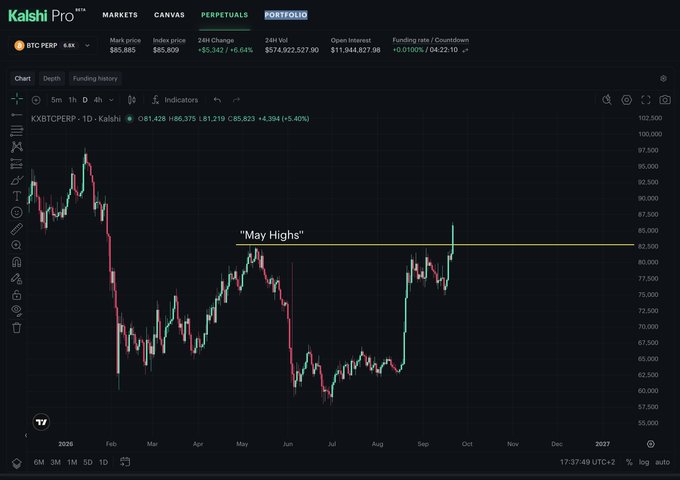This screenshot has width=680, height=480.
Task: Click the Funding rate / Countdown label
Action: [x=430, y=40]
